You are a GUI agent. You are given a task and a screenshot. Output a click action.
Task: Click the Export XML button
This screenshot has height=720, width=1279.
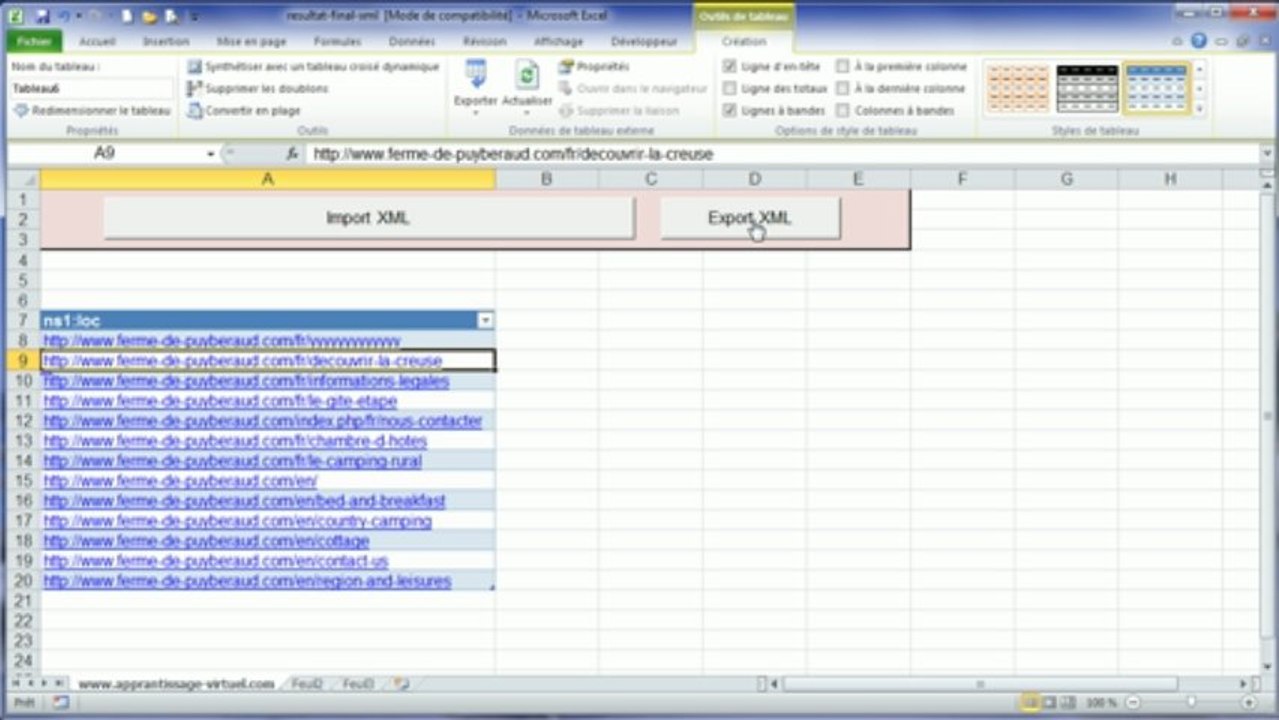pos(750,218)
